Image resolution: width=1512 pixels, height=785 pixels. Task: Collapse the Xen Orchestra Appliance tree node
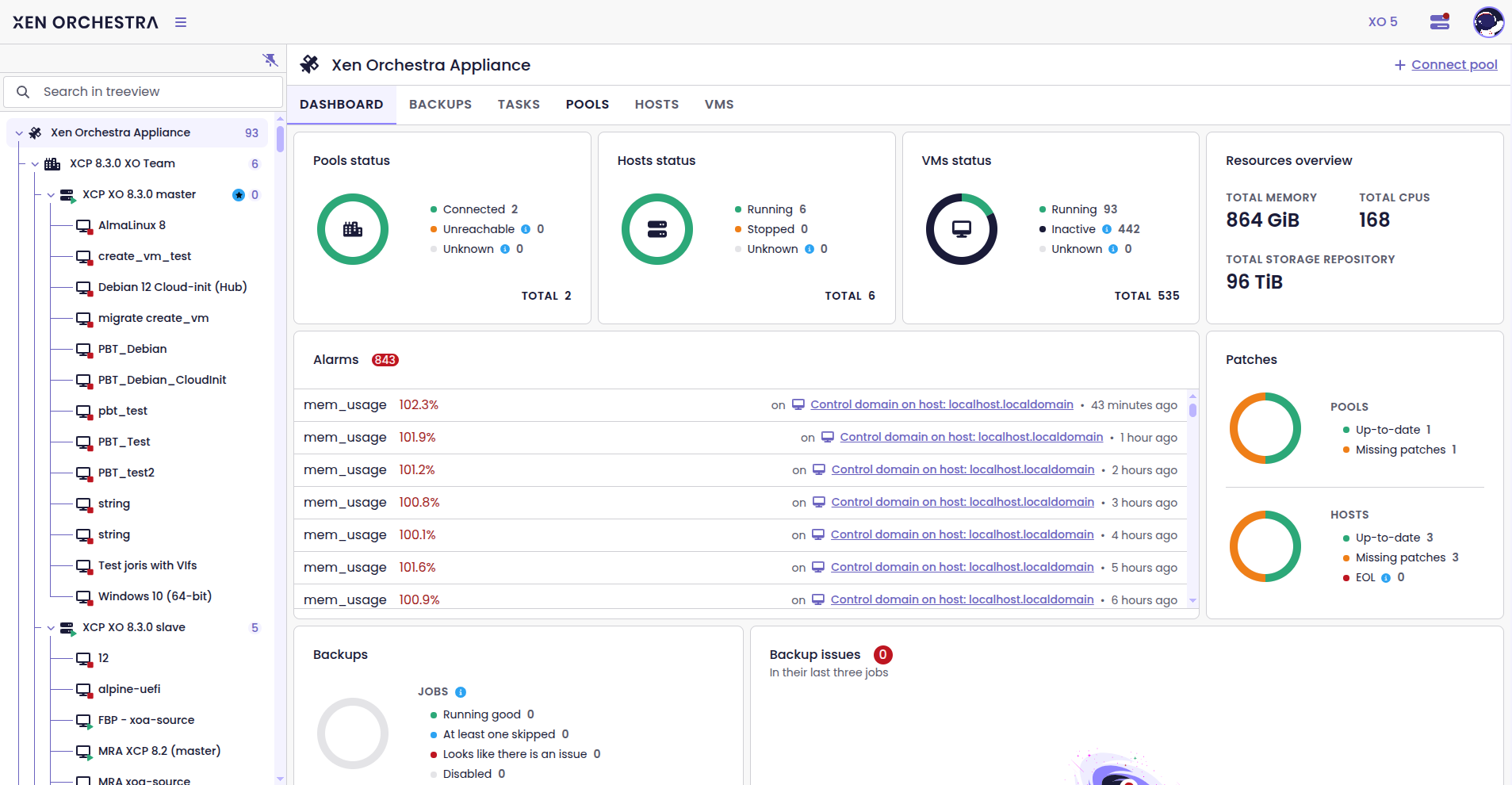coord(19,133)
